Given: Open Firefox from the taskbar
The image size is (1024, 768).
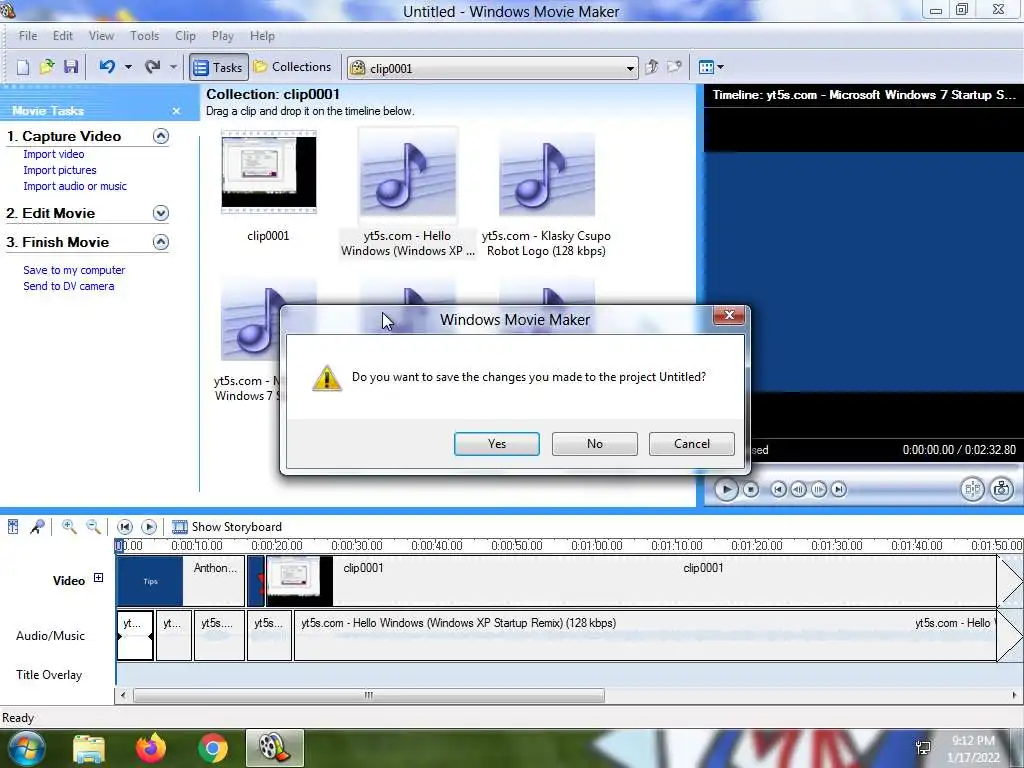Looking at the screenshot, I should click(x=151, y=748).
